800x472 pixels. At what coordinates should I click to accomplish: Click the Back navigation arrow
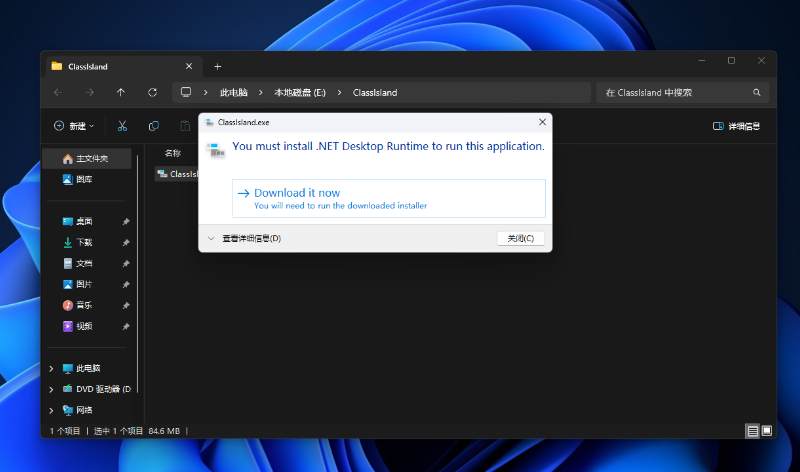(58, 92)
